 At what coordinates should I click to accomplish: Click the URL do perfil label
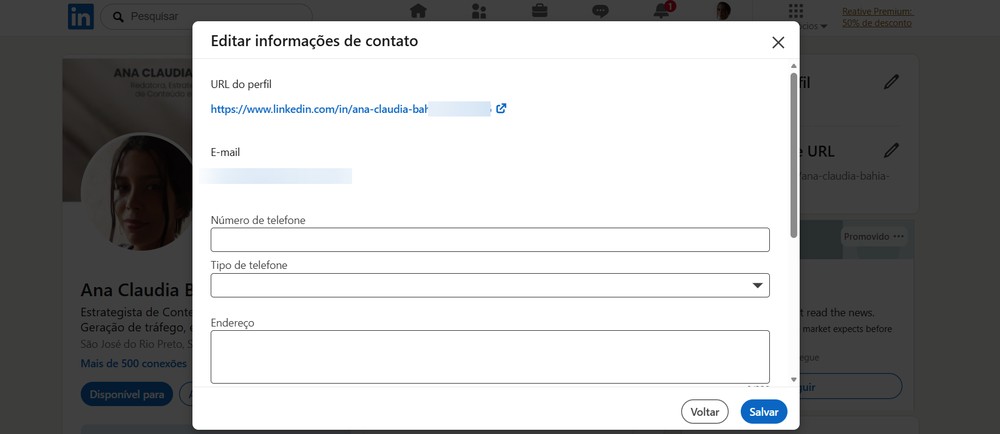tap(241, 84)
